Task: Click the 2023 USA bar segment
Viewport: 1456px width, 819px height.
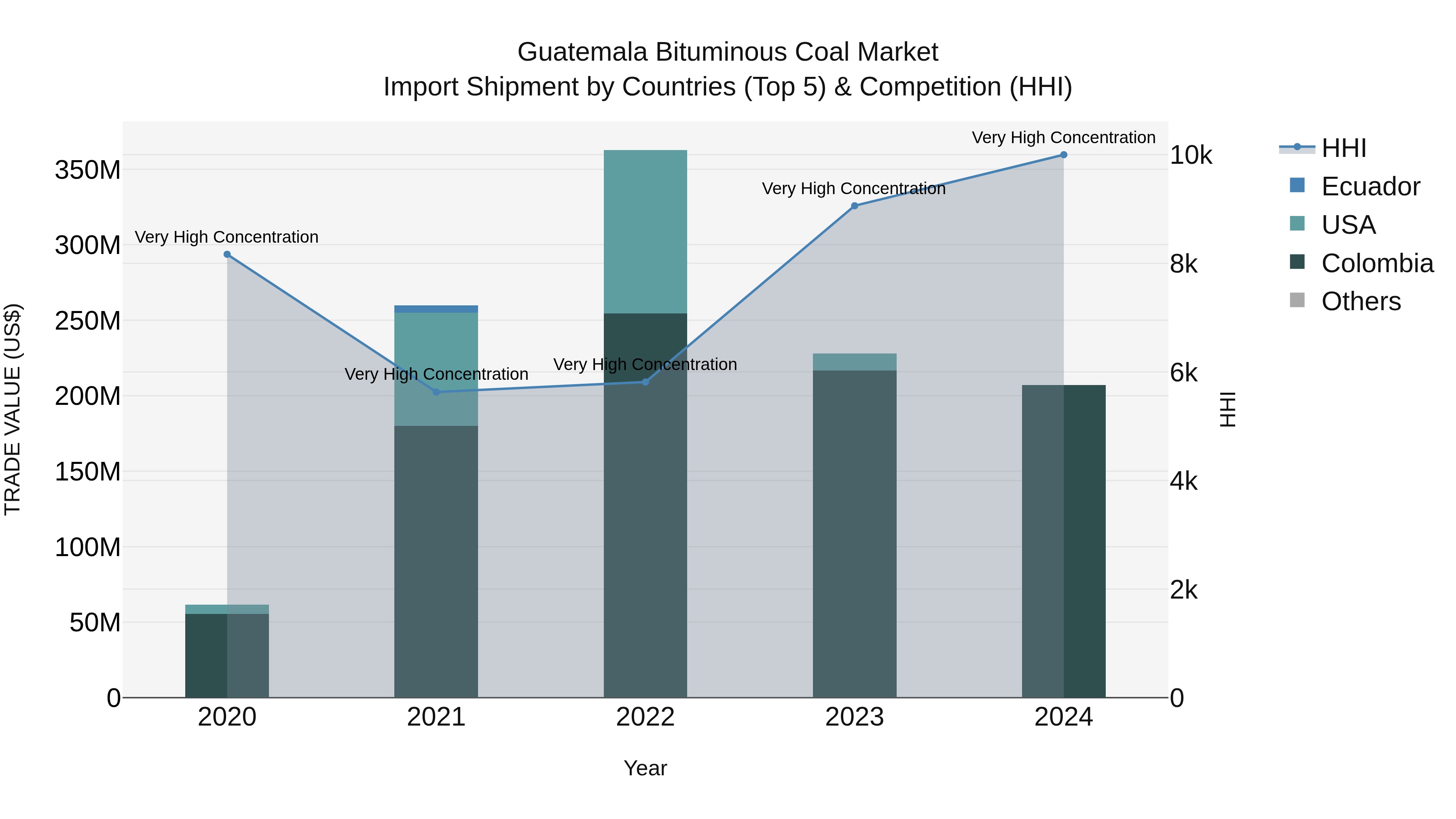Action: (855, 362)
